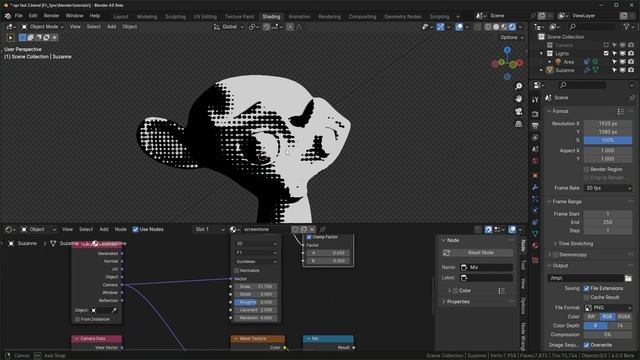Enable the Normalize checkbox
The width and height of the screenshot is (640, 360).
[x=237, y=271]
